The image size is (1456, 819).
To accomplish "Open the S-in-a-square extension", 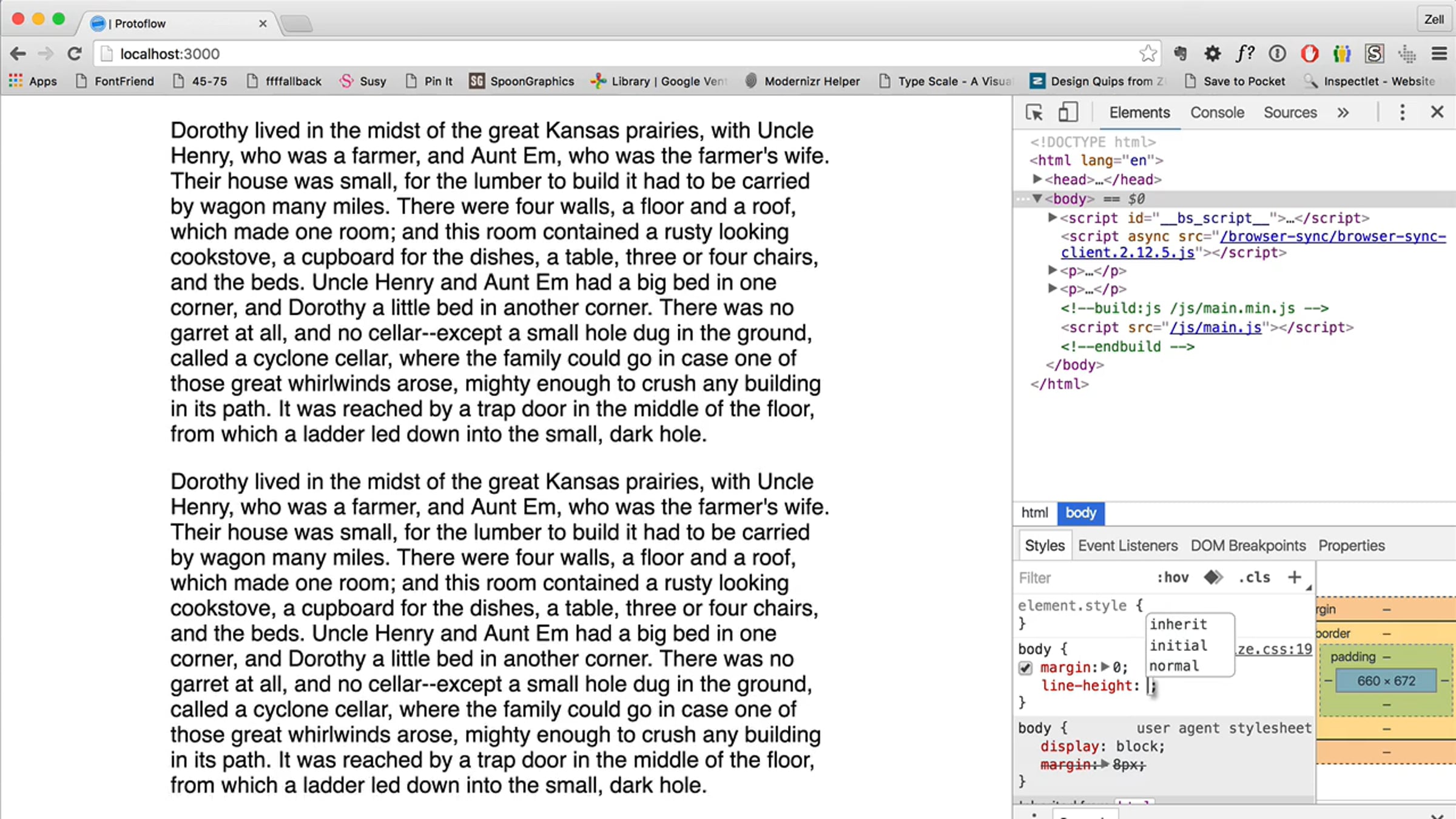I will click(1374, 54).
